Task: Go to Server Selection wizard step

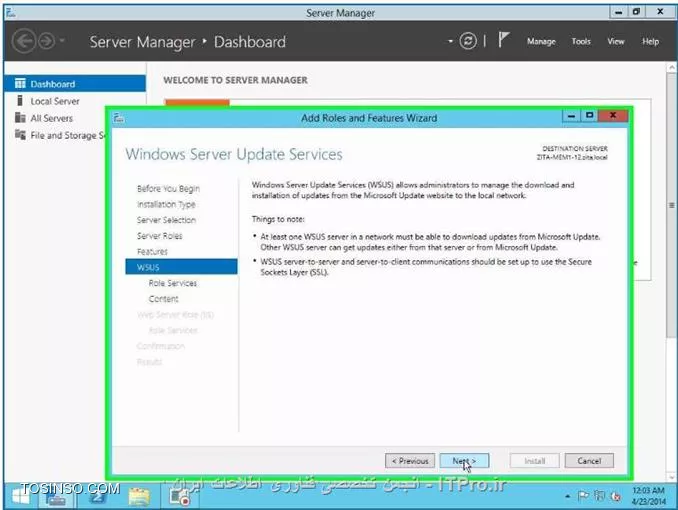Action: [166, 220]
